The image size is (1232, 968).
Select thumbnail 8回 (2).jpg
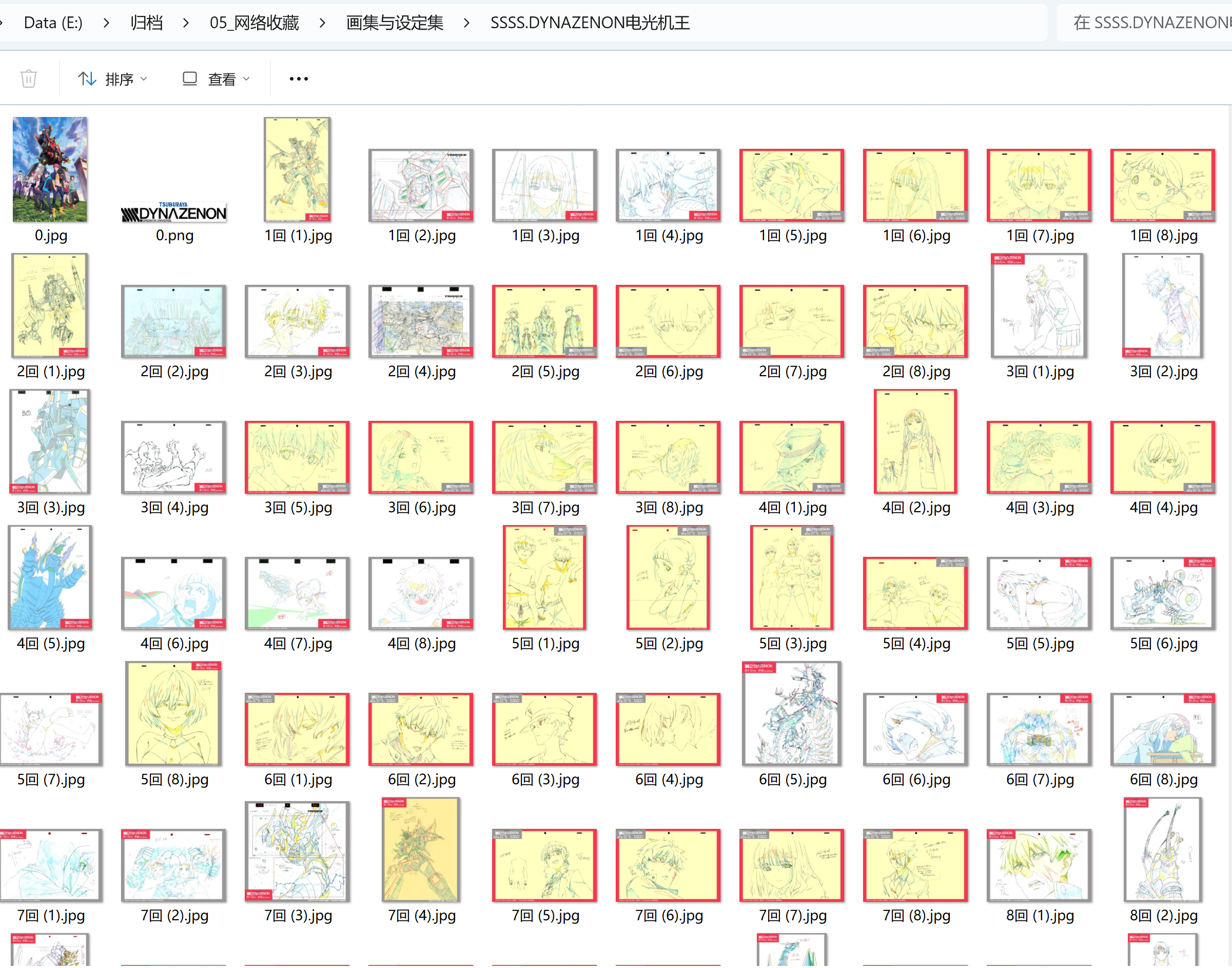[1163, 849]
